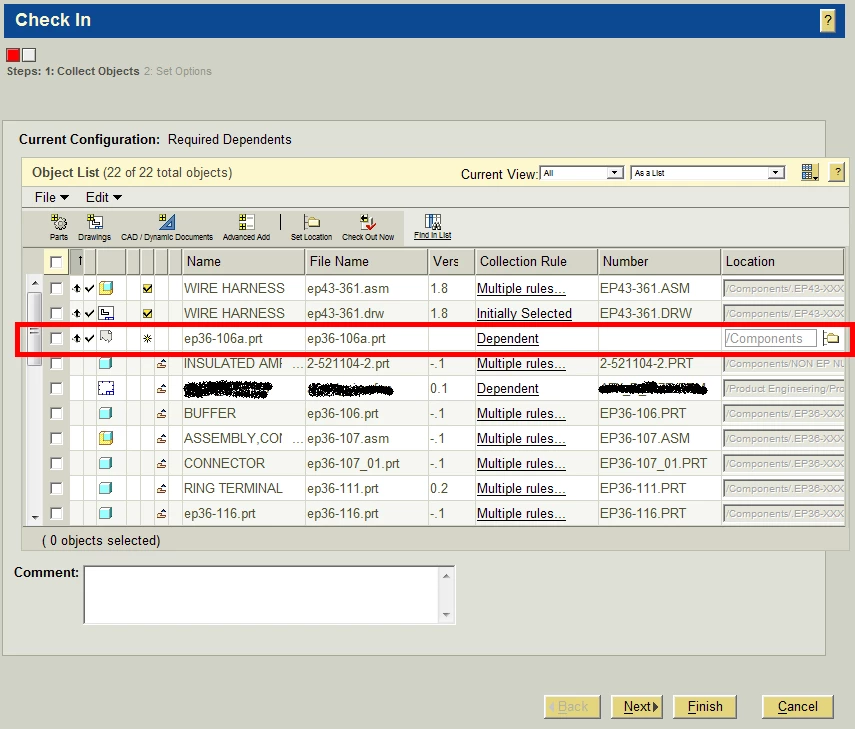Click the Location field for ep36-106a.prt

click(x=770, y=338)
